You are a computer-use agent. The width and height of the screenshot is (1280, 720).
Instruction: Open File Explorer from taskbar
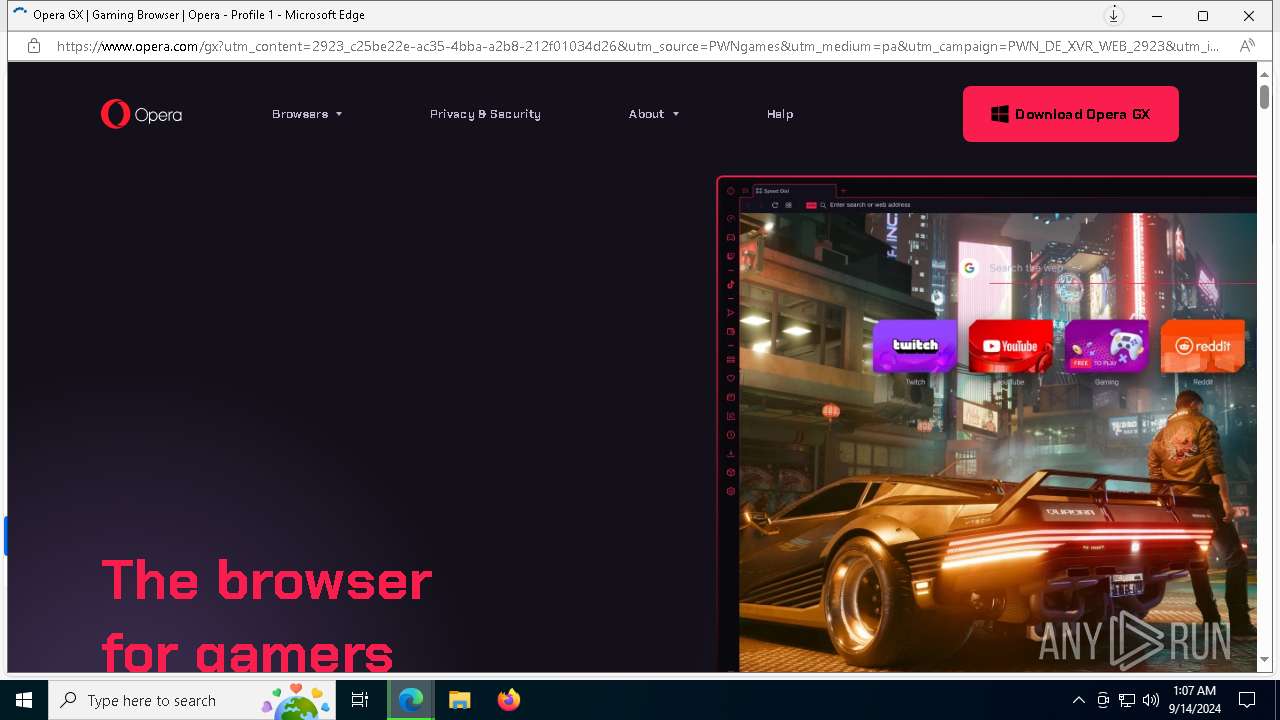459,700
